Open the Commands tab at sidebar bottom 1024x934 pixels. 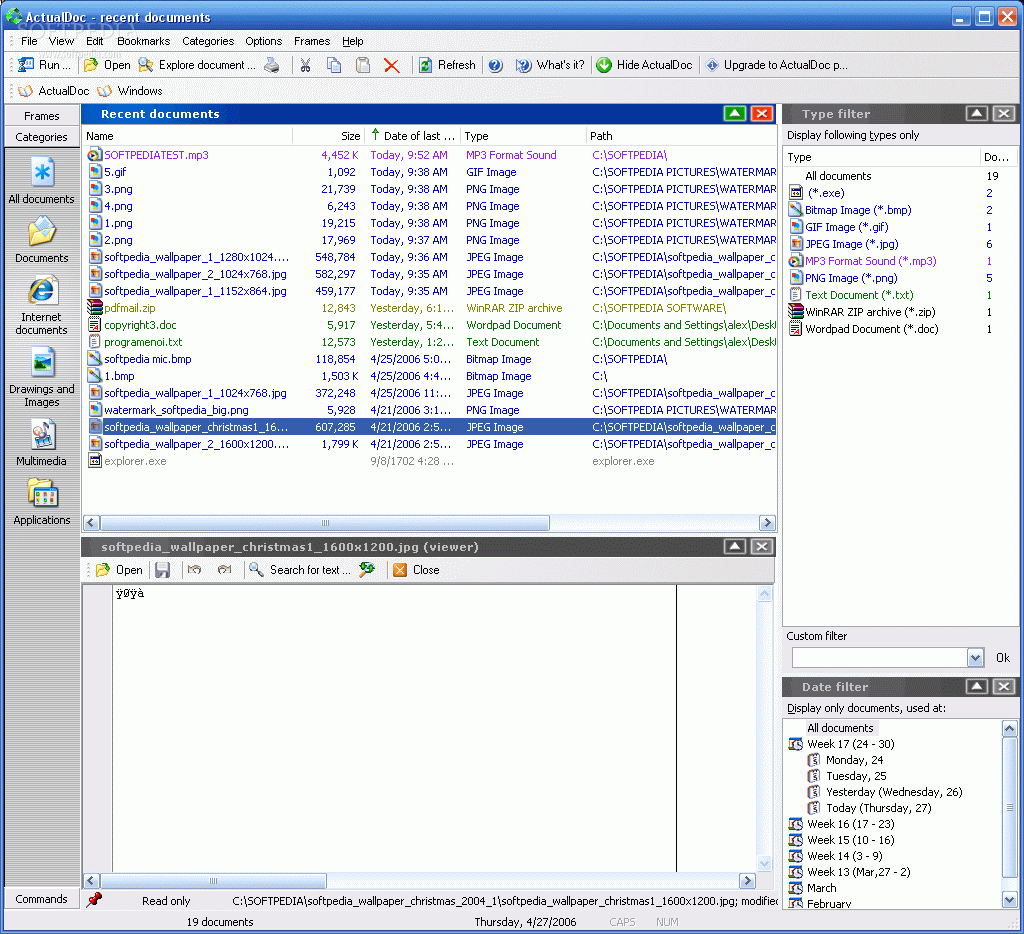coord(42,899)
